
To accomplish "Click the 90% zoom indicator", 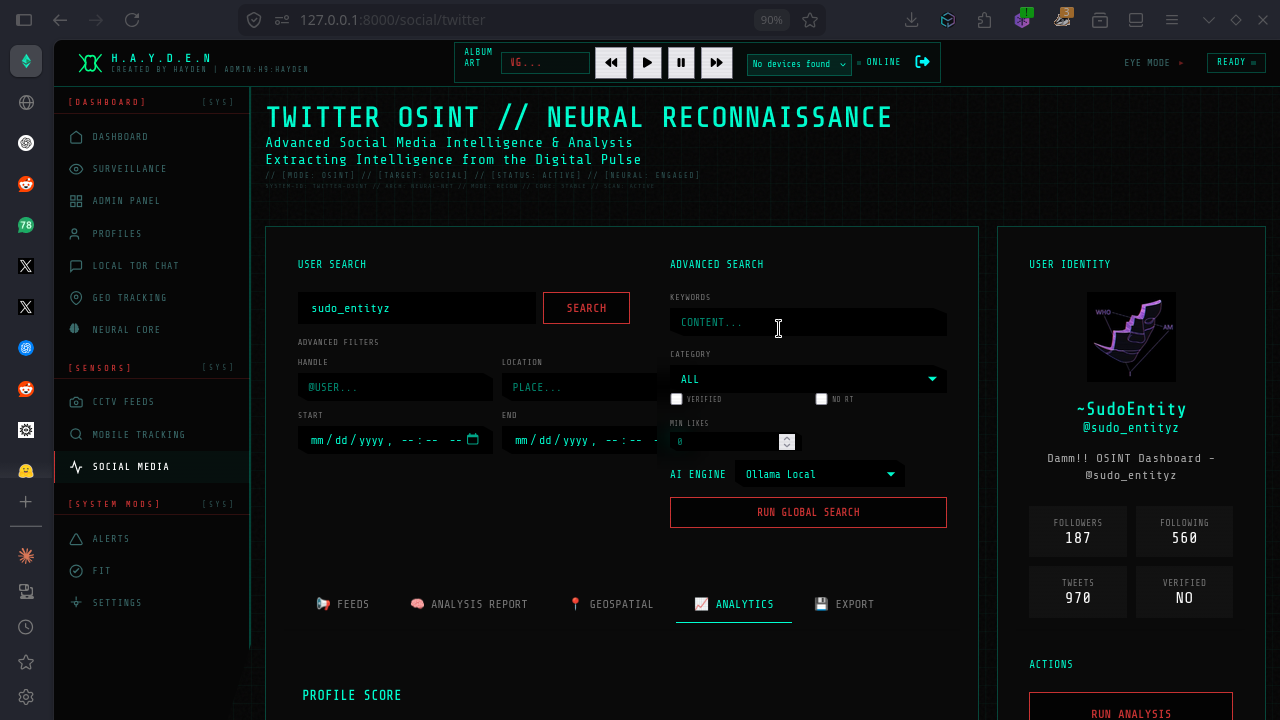I will [771, 20].
